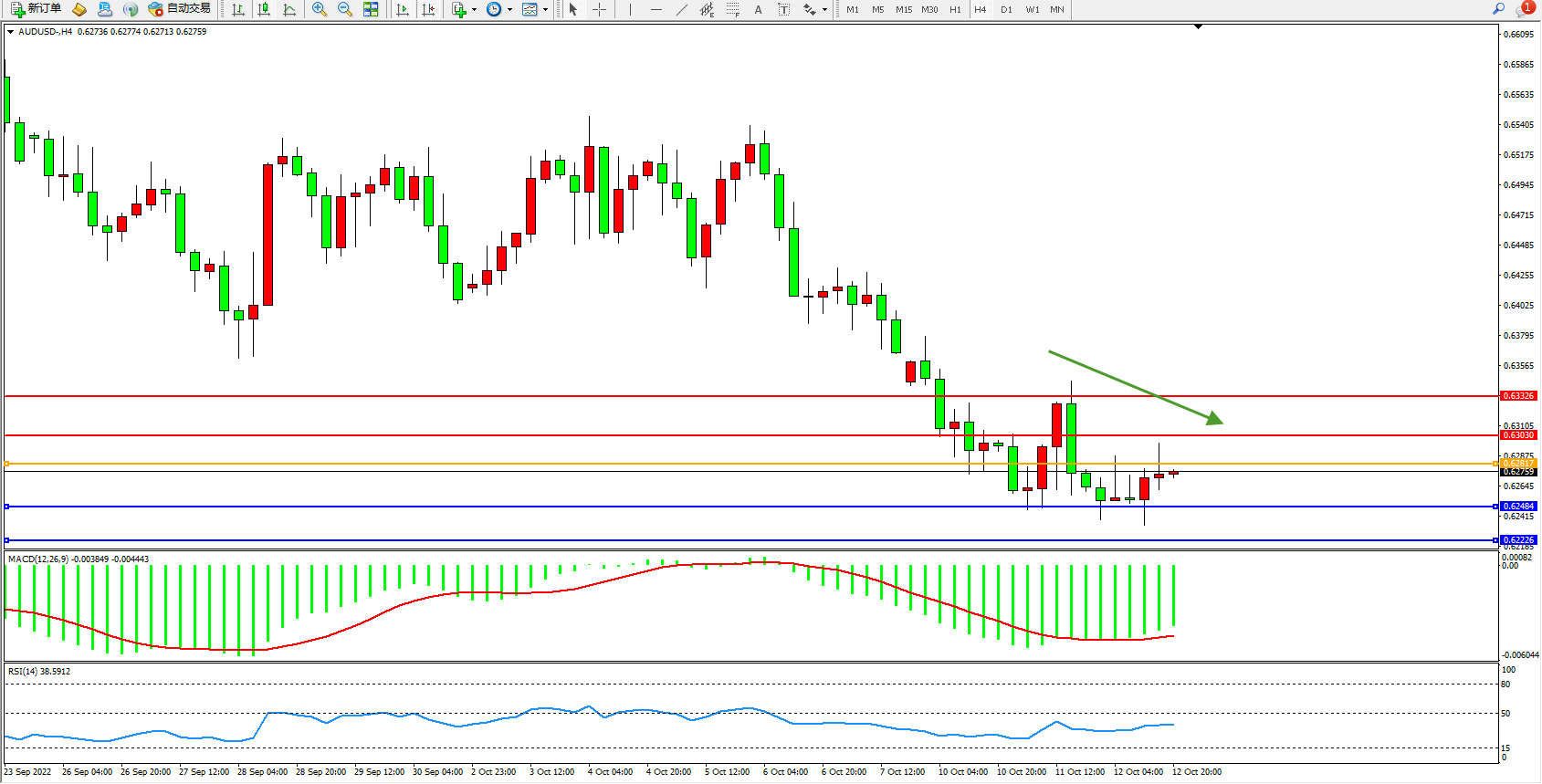1542x784 pixels.
Task: Toggle chart auto scroll
Action: (402, 9)
